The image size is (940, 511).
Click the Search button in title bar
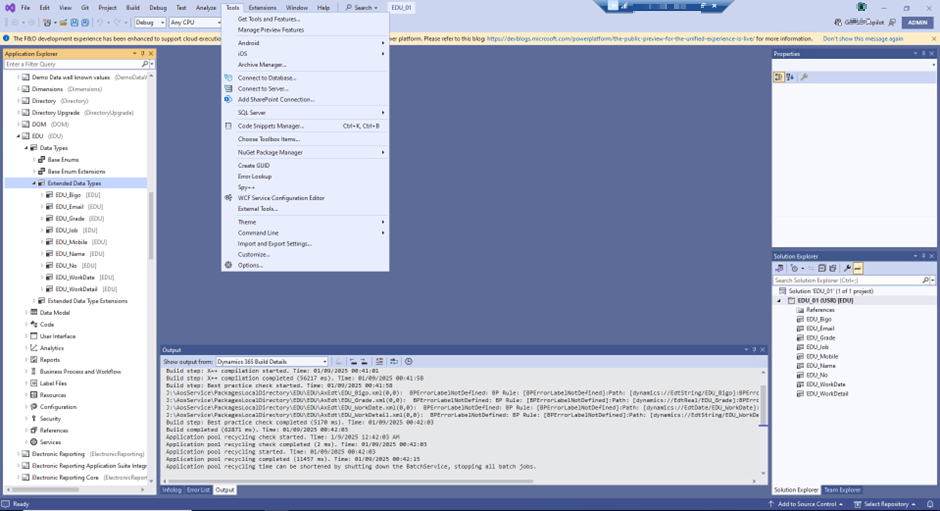tap(362, 7)
